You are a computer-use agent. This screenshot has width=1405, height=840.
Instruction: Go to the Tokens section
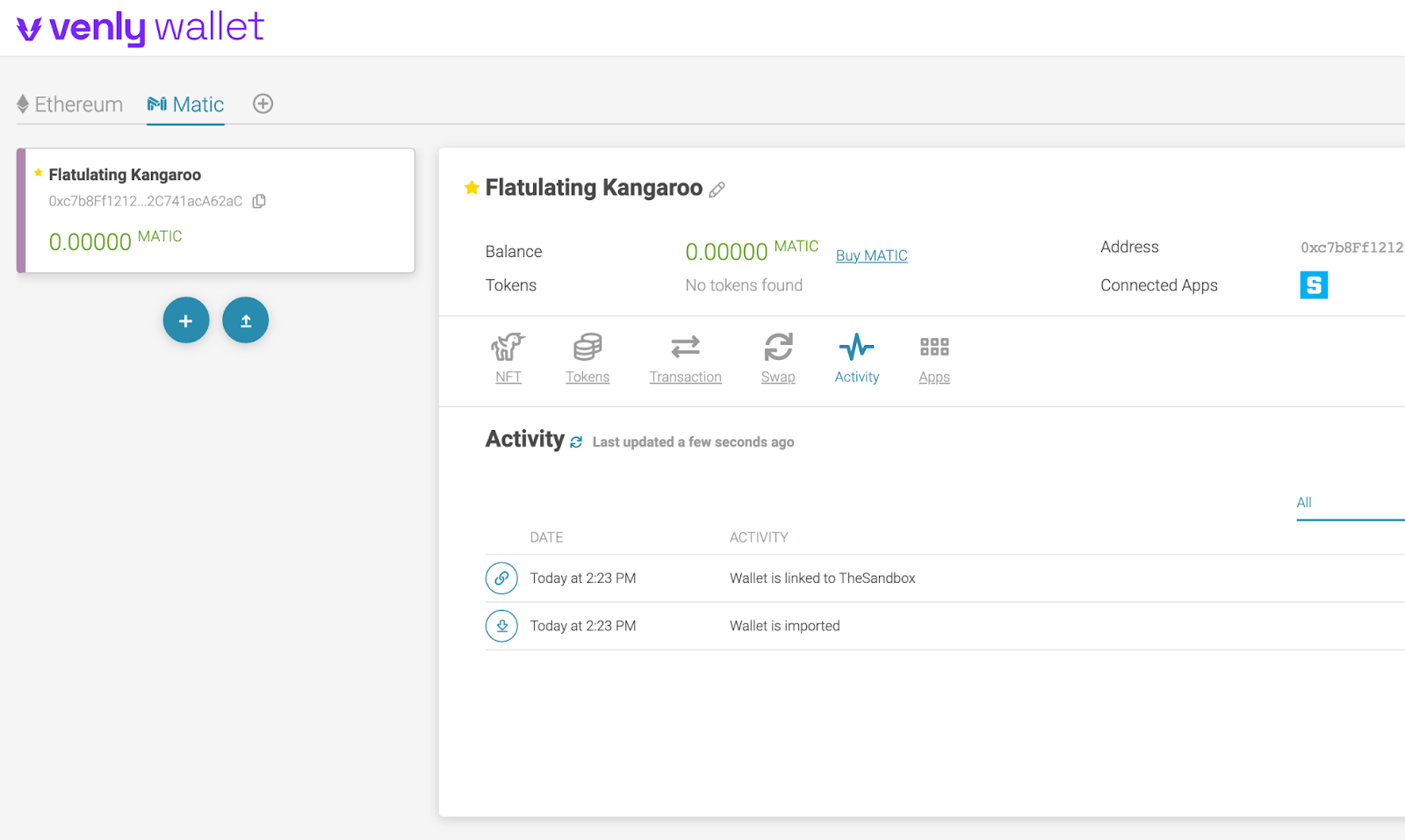[587, 358]
